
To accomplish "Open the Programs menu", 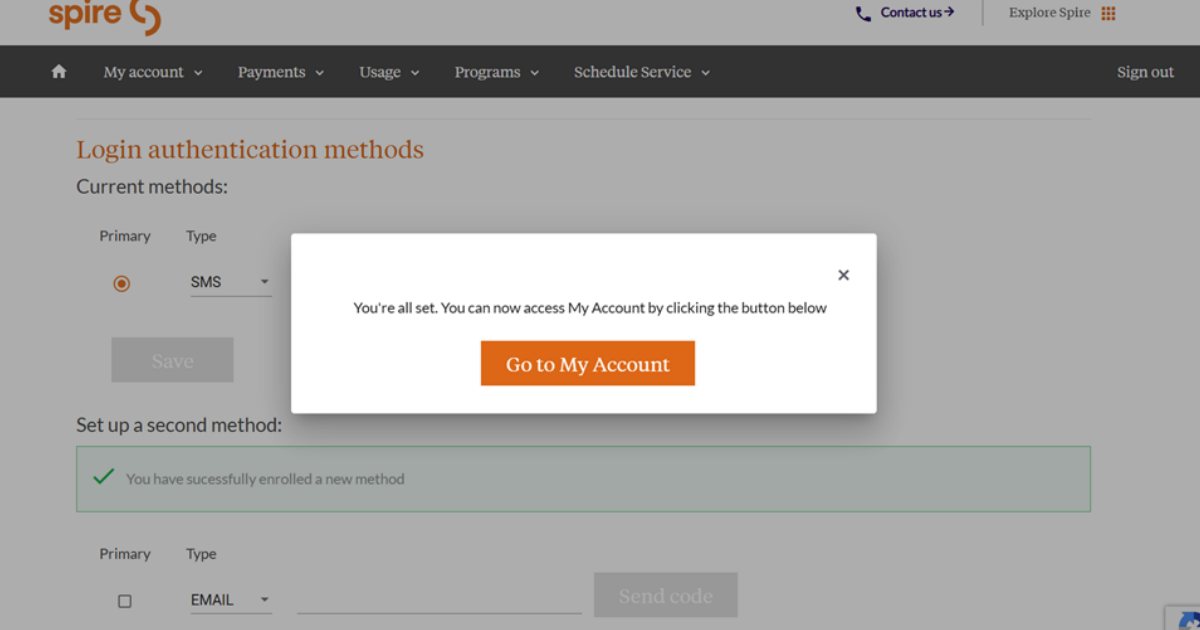I will click(x=496, y=72).
